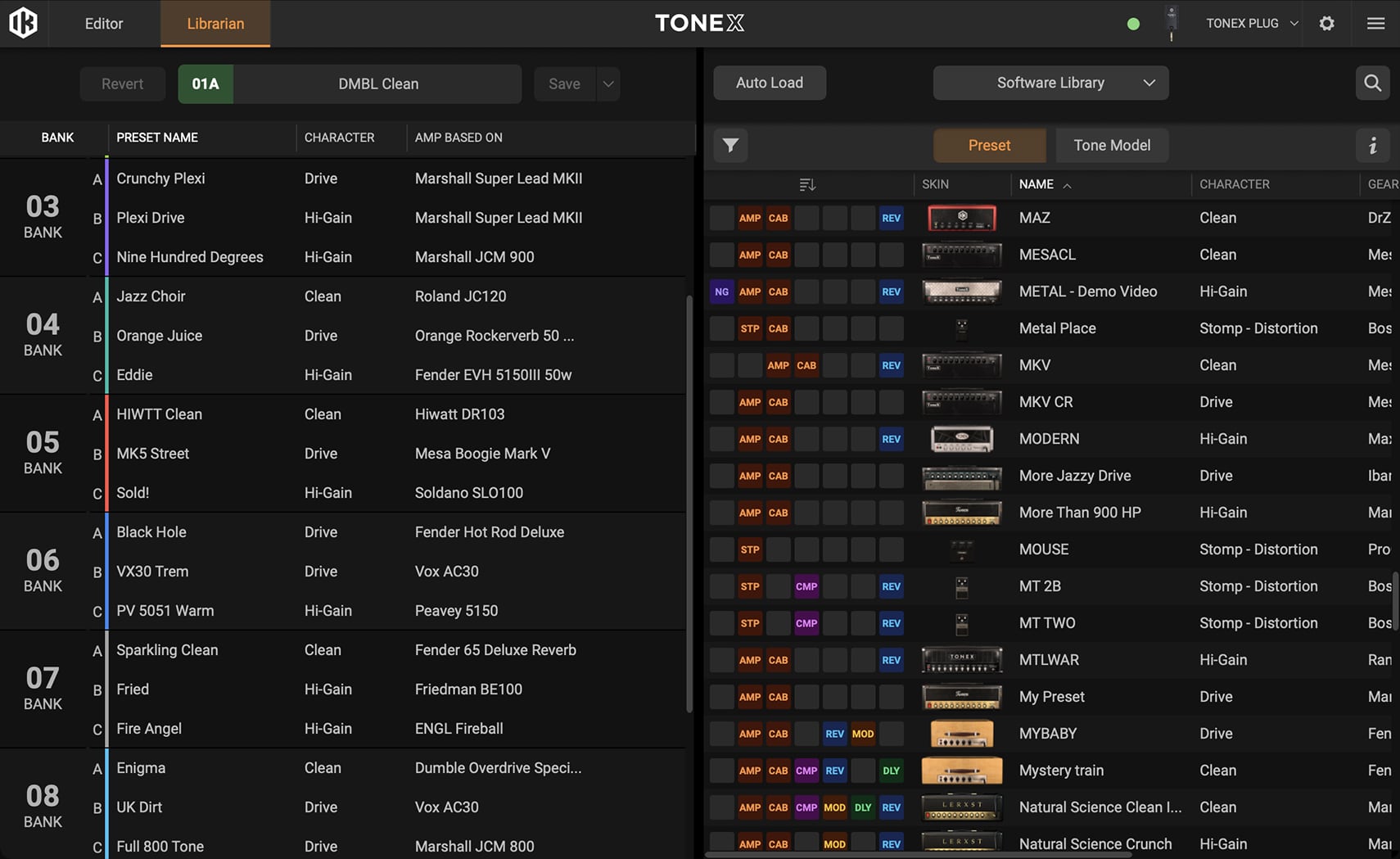Open the TONEX PLUG device dropdown
The height and width of the screenshot is (859, 1400).
pyautogui.click(x=1252, y=23)
